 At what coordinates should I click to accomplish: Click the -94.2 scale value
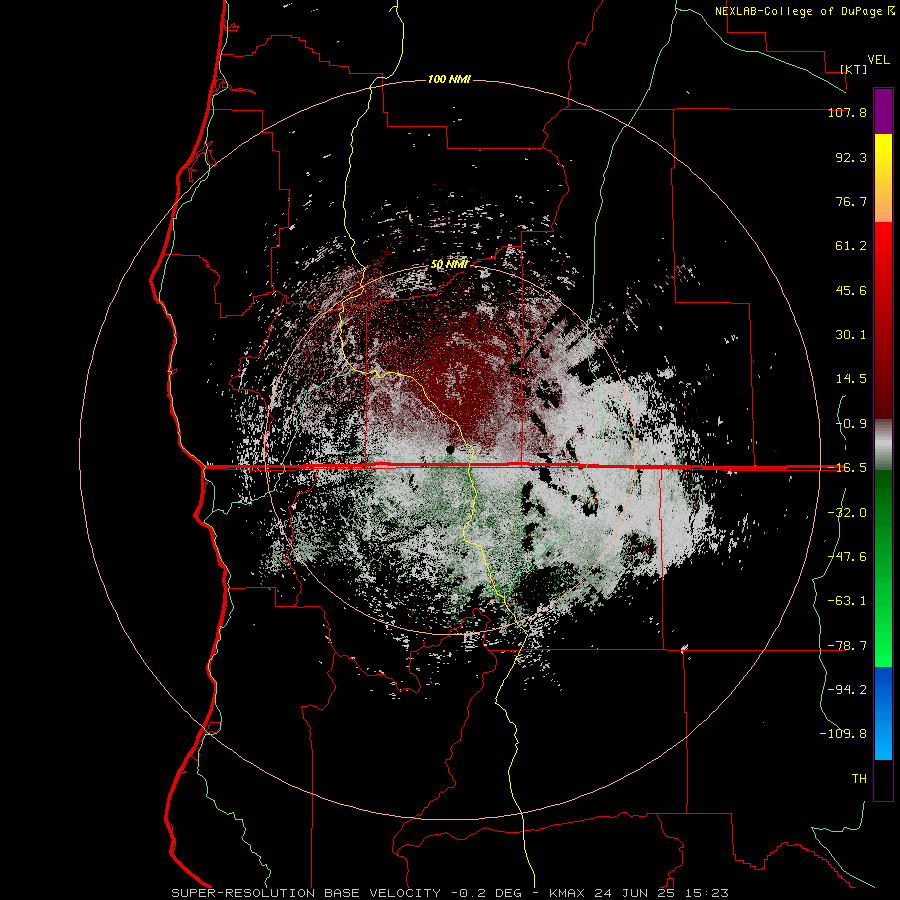[x=847, y=689]
